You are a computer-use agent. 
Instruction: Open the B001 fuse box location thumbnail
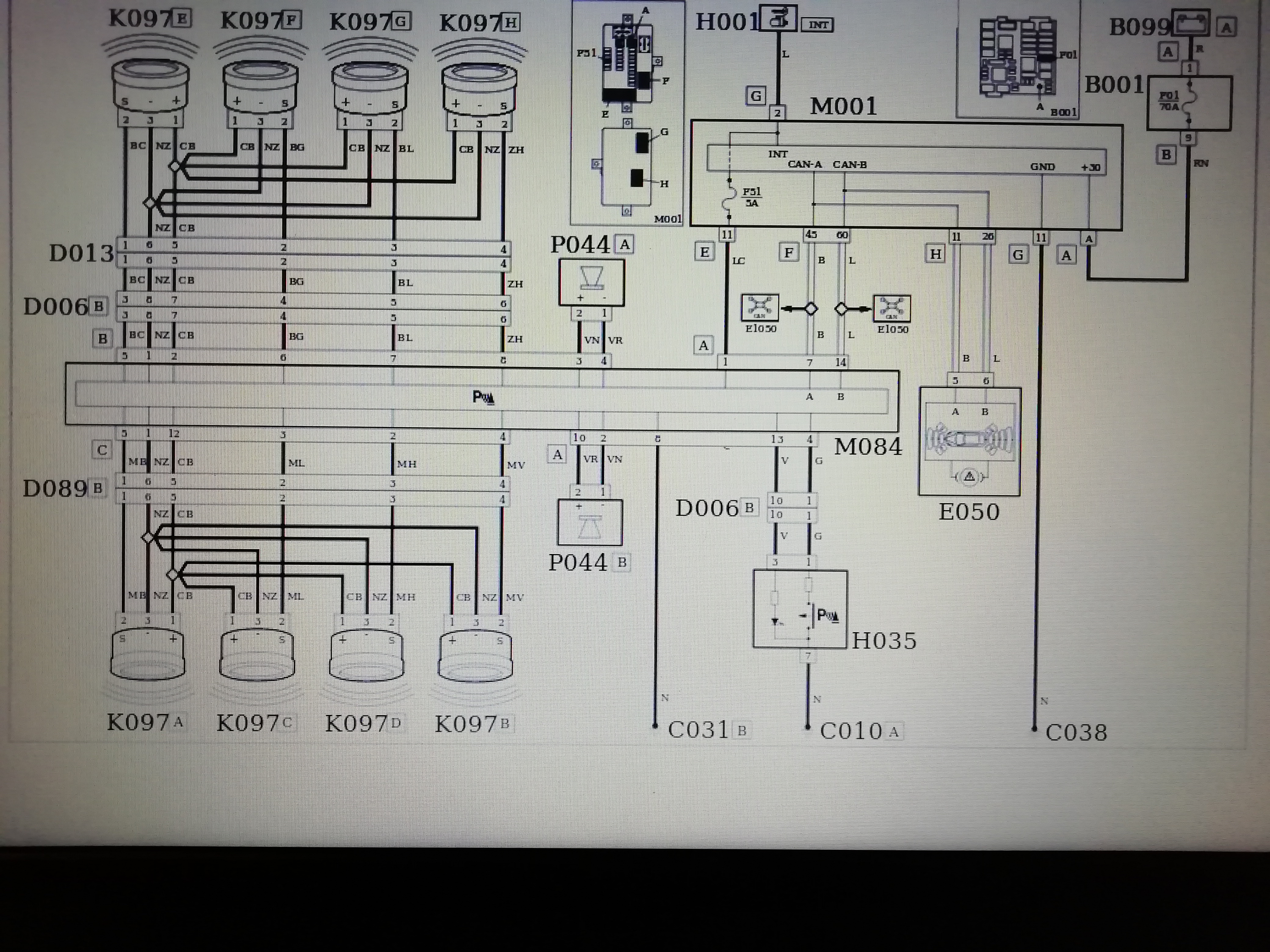pos(1018,59)
